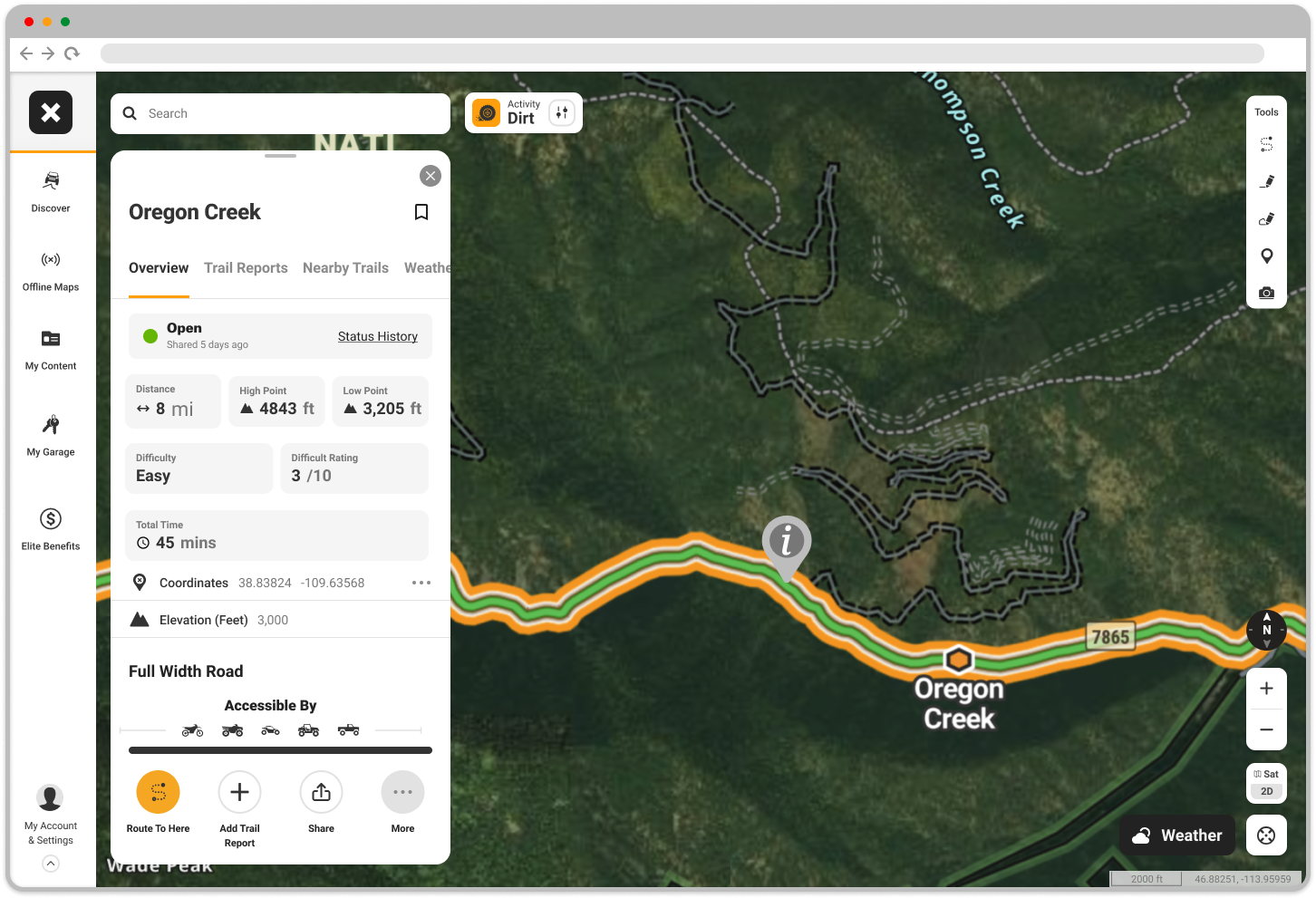Open the Weather map overlay button
The width and height of the screenshot is (1316, 898).
pos(1177,835)
